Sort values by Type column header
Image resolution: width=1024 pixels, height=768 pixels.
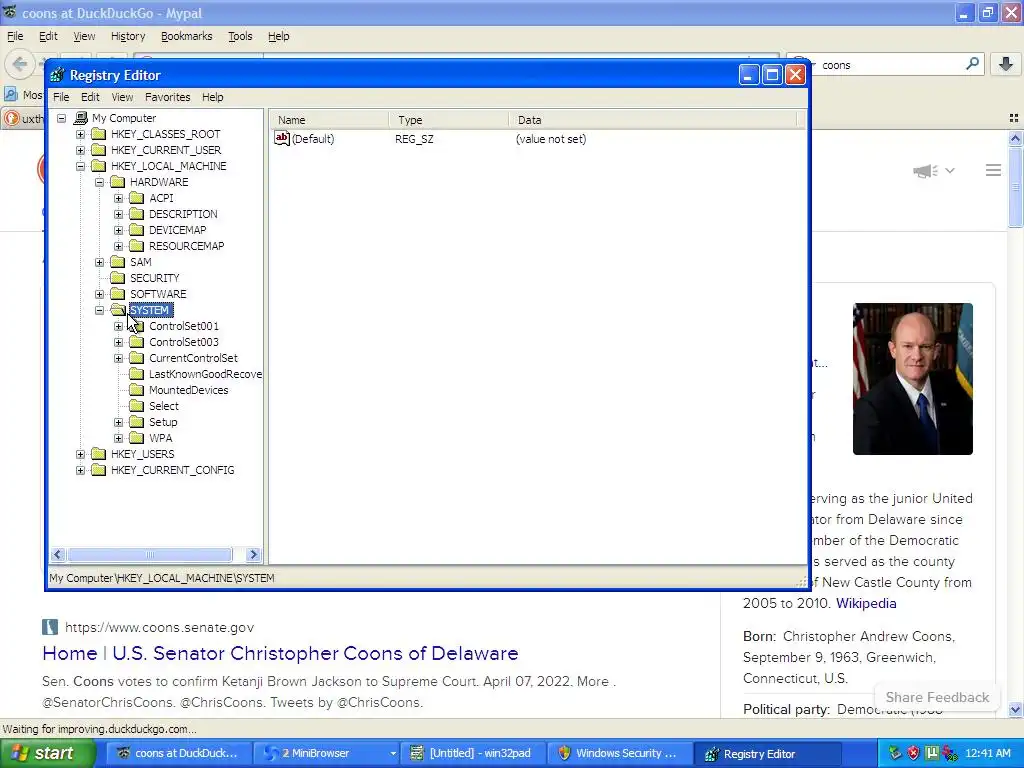coord(449,120)
